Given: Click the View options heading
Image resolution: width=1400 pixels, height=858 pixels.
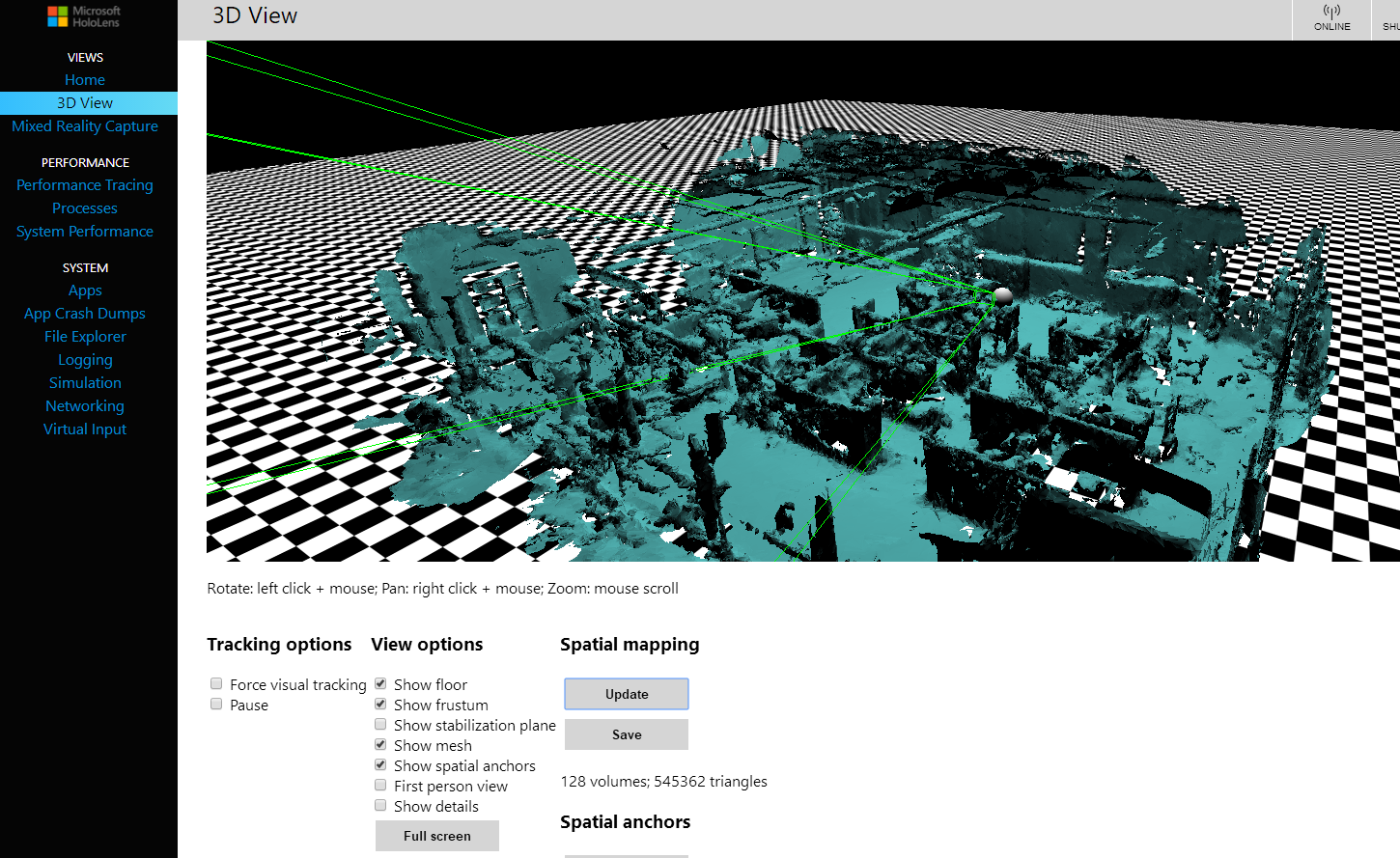Looking at the screenshot, I should pyautogui.click(x=427, y=645).
